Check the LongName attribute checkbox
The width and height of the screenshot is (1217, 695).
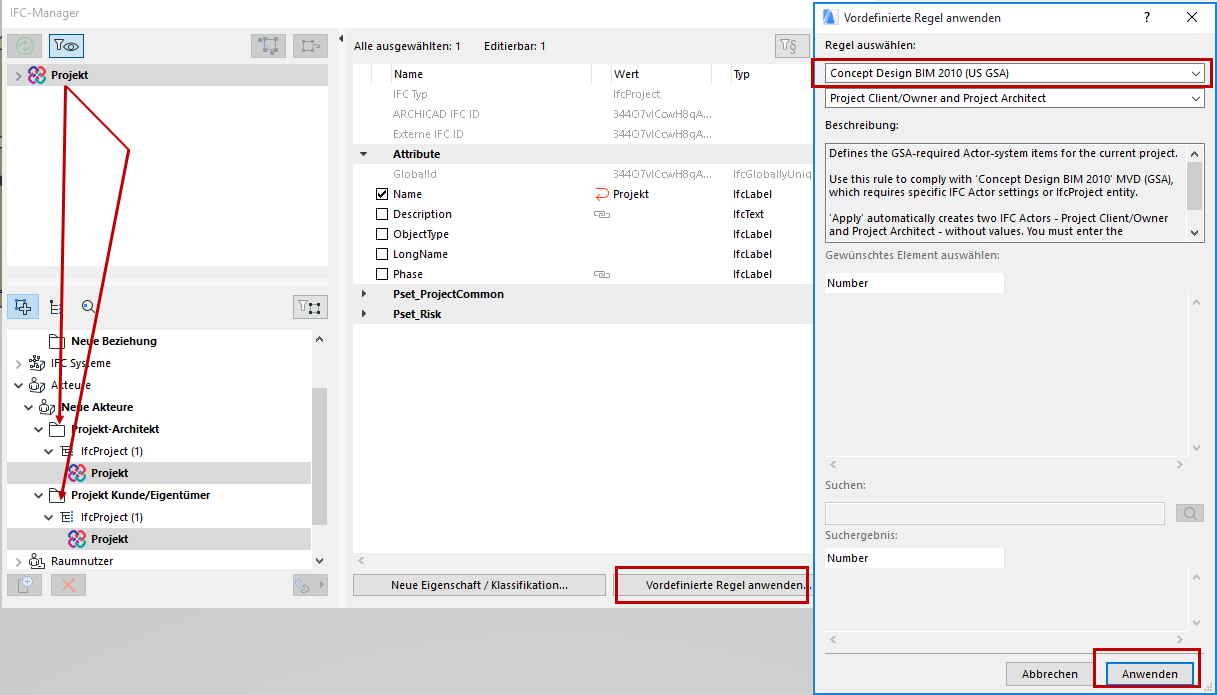(x=381, y=254)
